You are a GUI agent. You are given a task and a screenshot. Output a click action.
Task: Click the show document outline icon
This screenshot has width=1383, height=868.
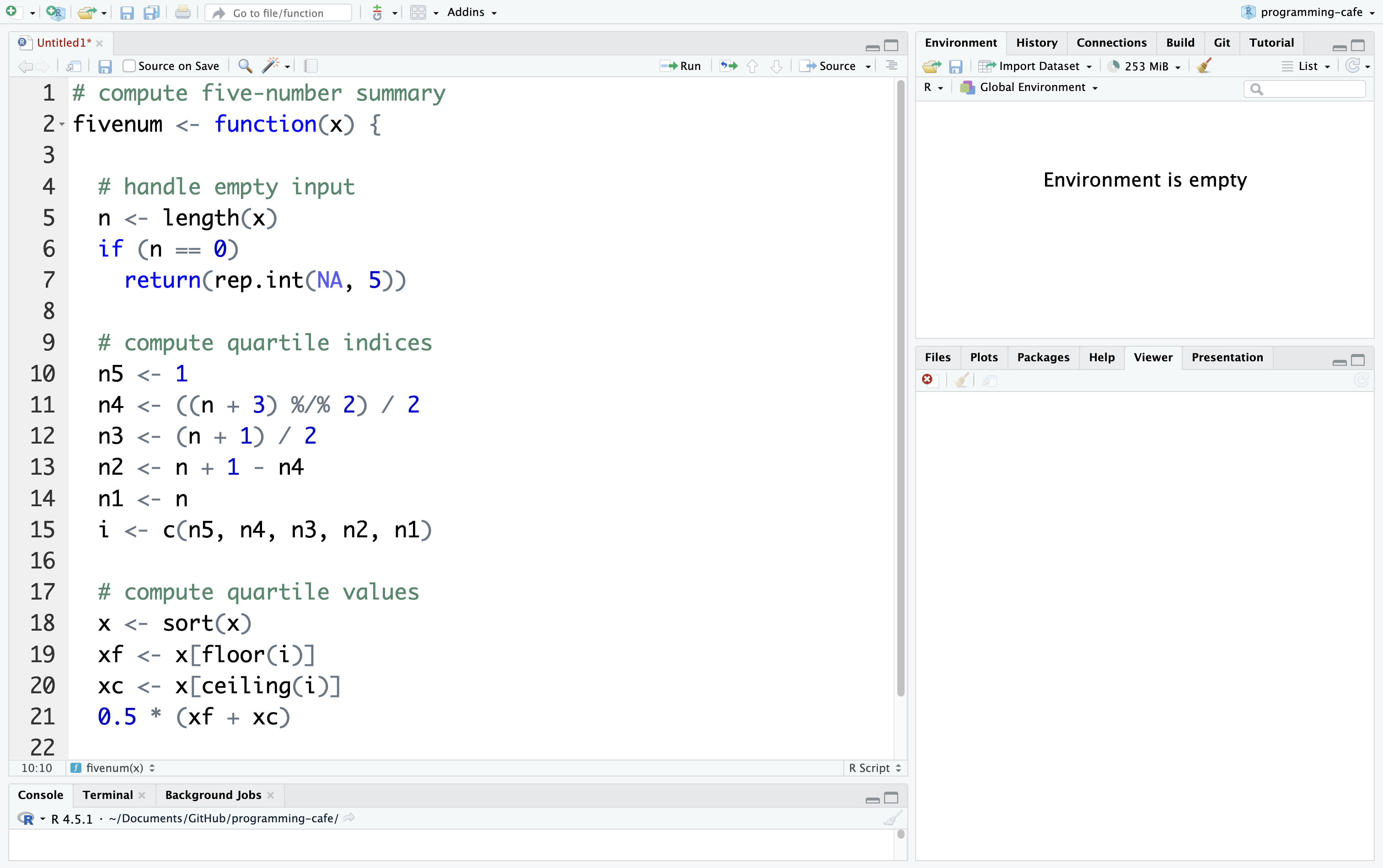(x=891, y=66)
